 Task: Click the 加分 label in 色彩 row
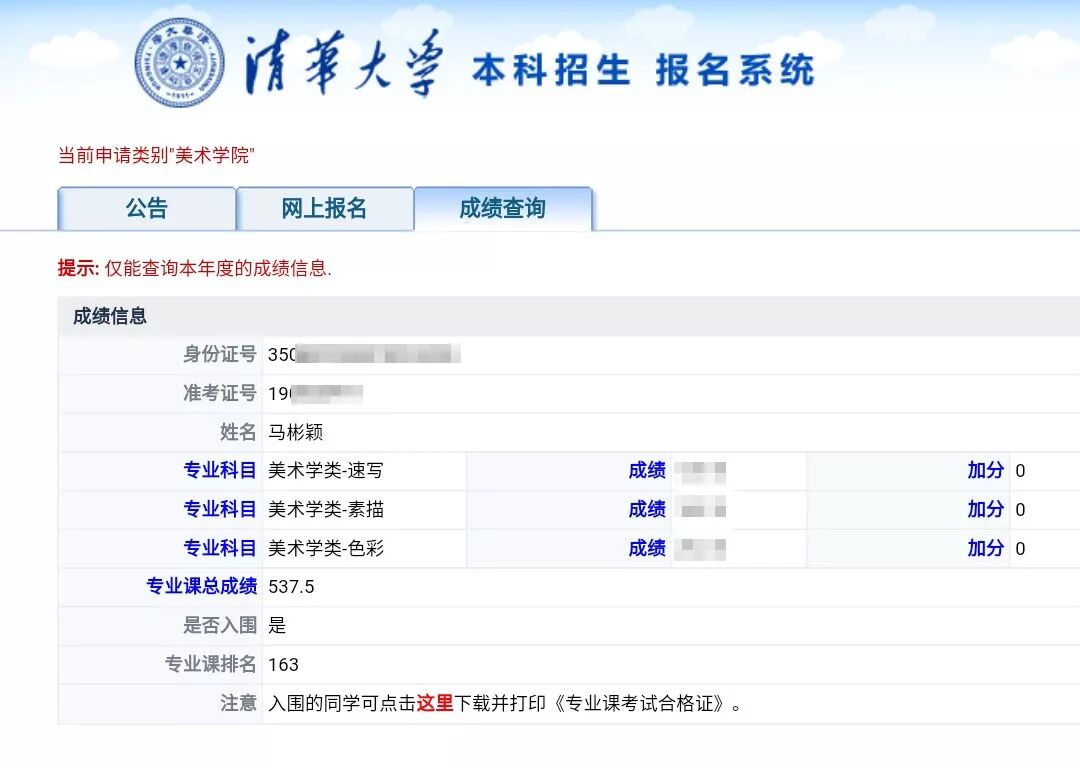[986, 548]
